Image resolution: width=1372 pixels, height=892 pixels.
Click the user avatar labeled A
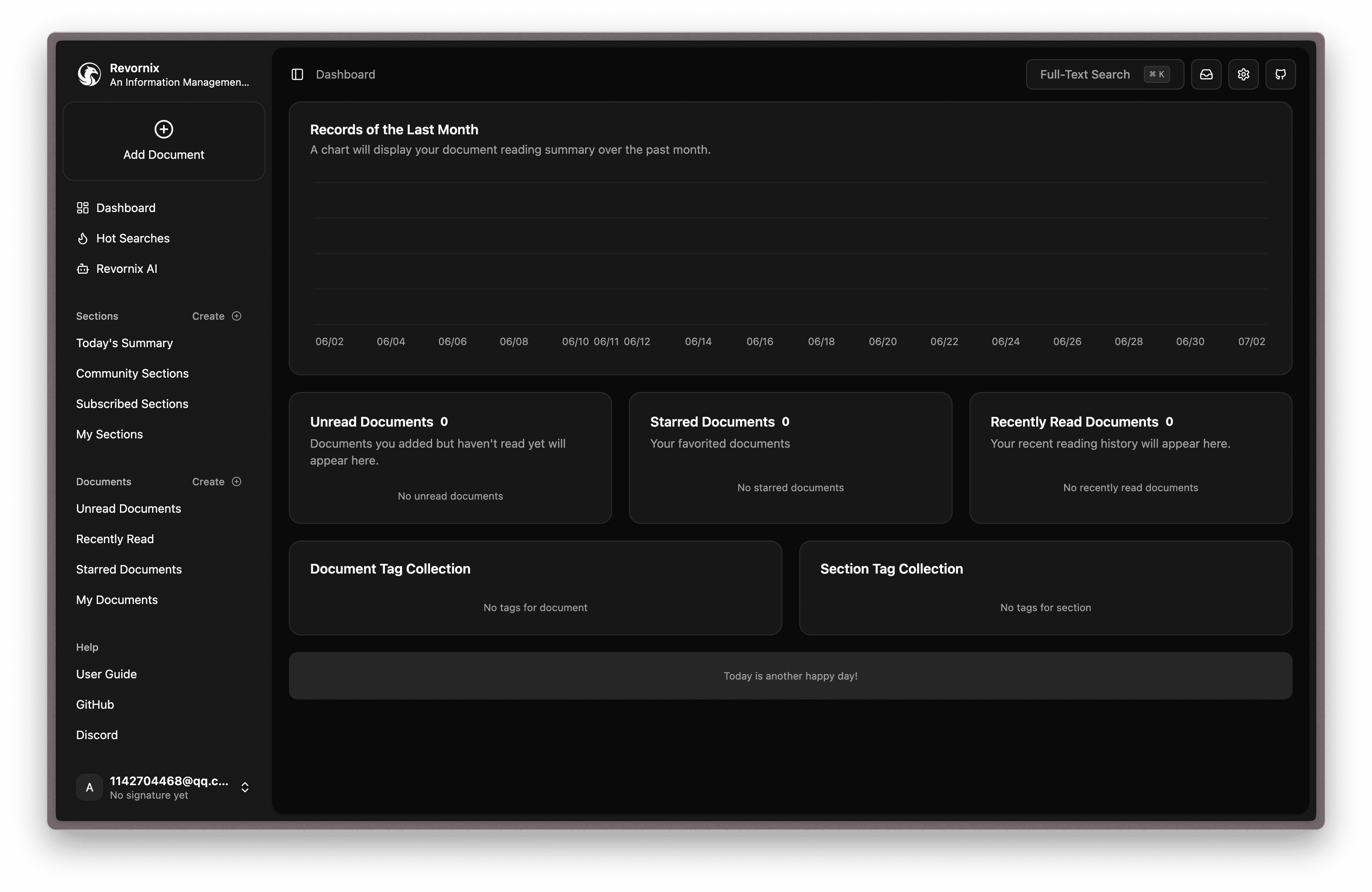click(90, 787)
